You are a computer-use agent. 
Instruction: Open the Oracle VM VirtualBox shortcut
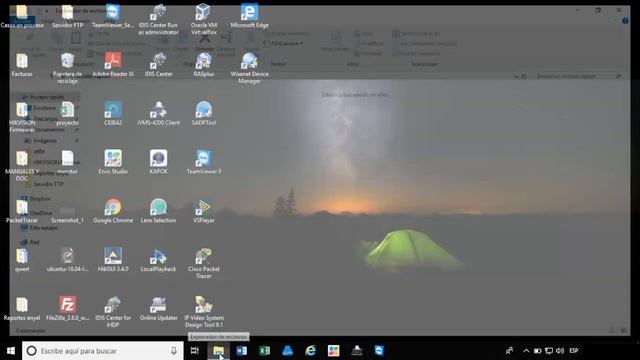click(x=204, y=20)
